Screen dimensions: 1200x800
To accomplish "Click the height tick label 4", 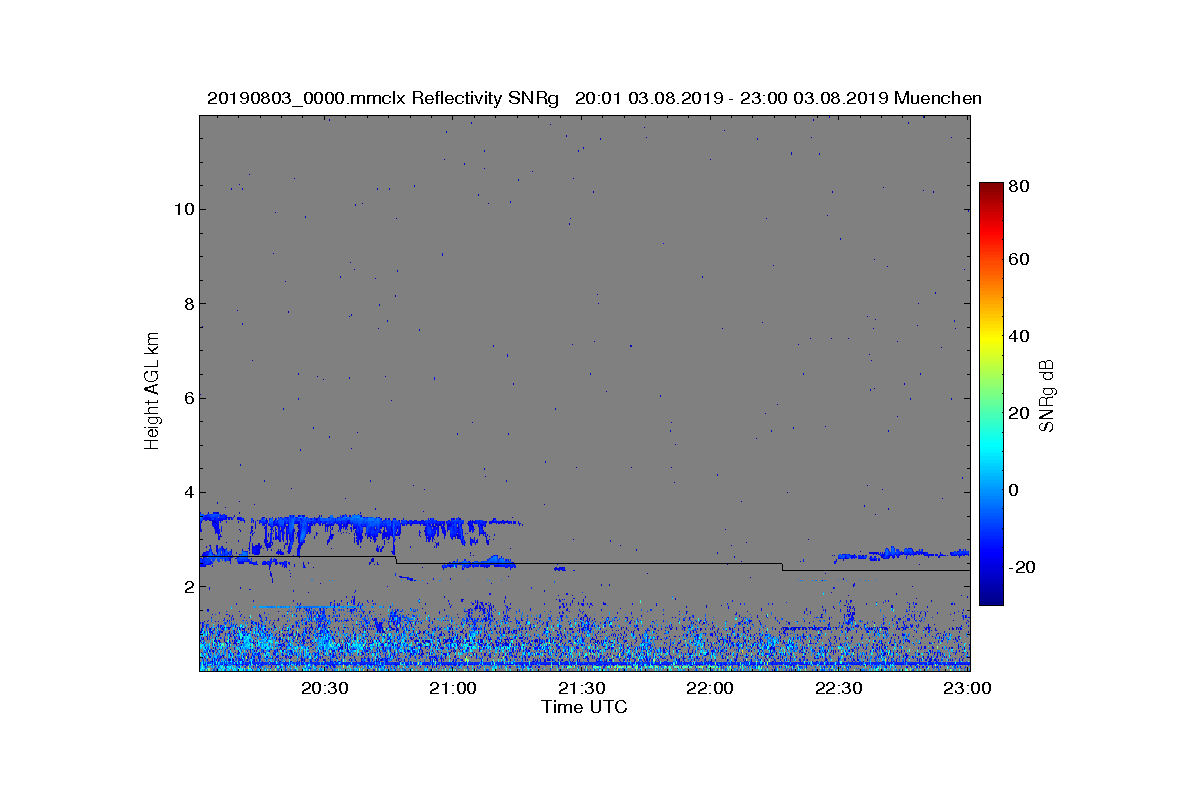I will tap(188, 492).
